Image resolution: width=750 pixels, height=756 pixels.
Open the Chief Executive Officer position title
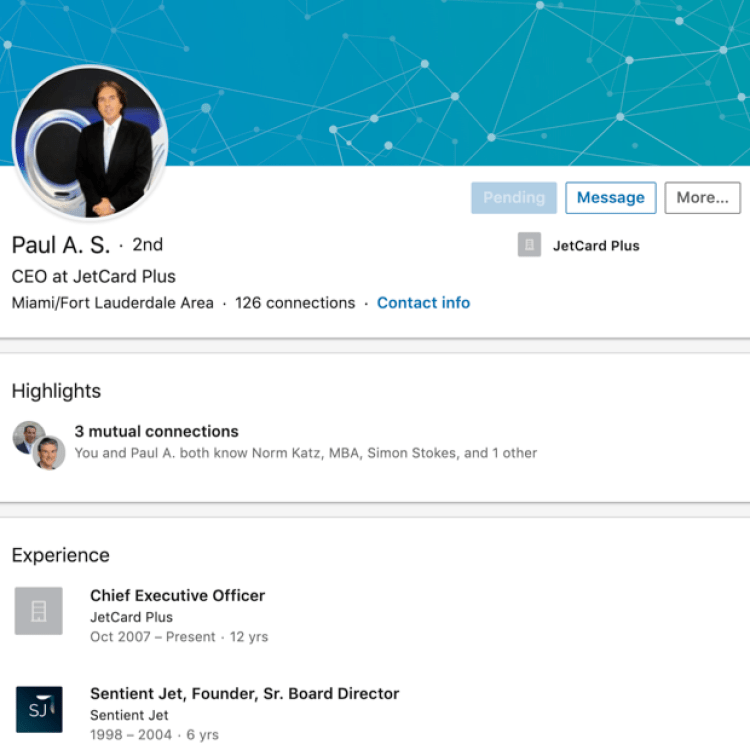(177, 596)
